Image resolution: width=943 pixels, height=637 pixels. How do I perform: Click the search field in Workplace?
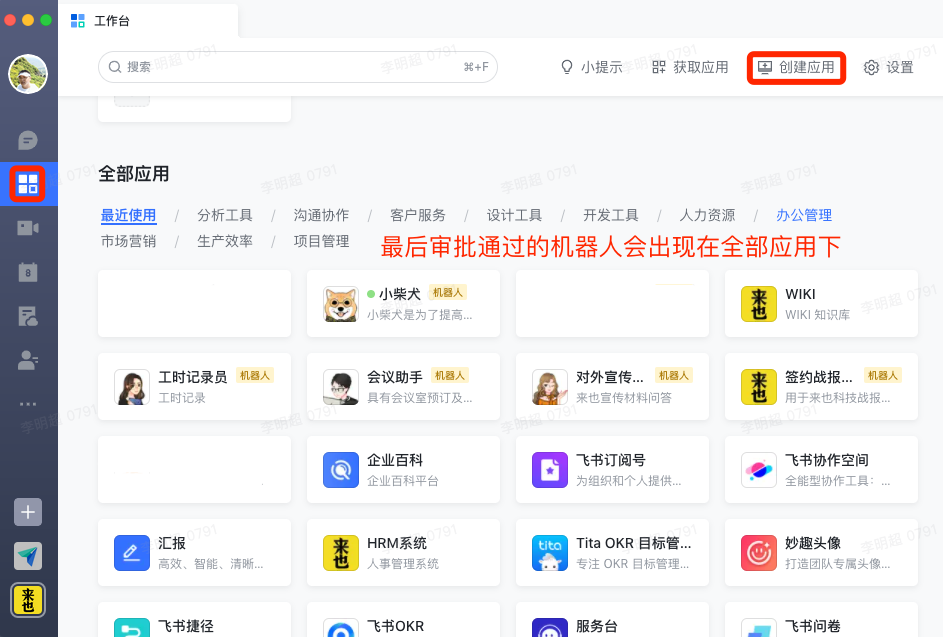(x=298, y=67)
